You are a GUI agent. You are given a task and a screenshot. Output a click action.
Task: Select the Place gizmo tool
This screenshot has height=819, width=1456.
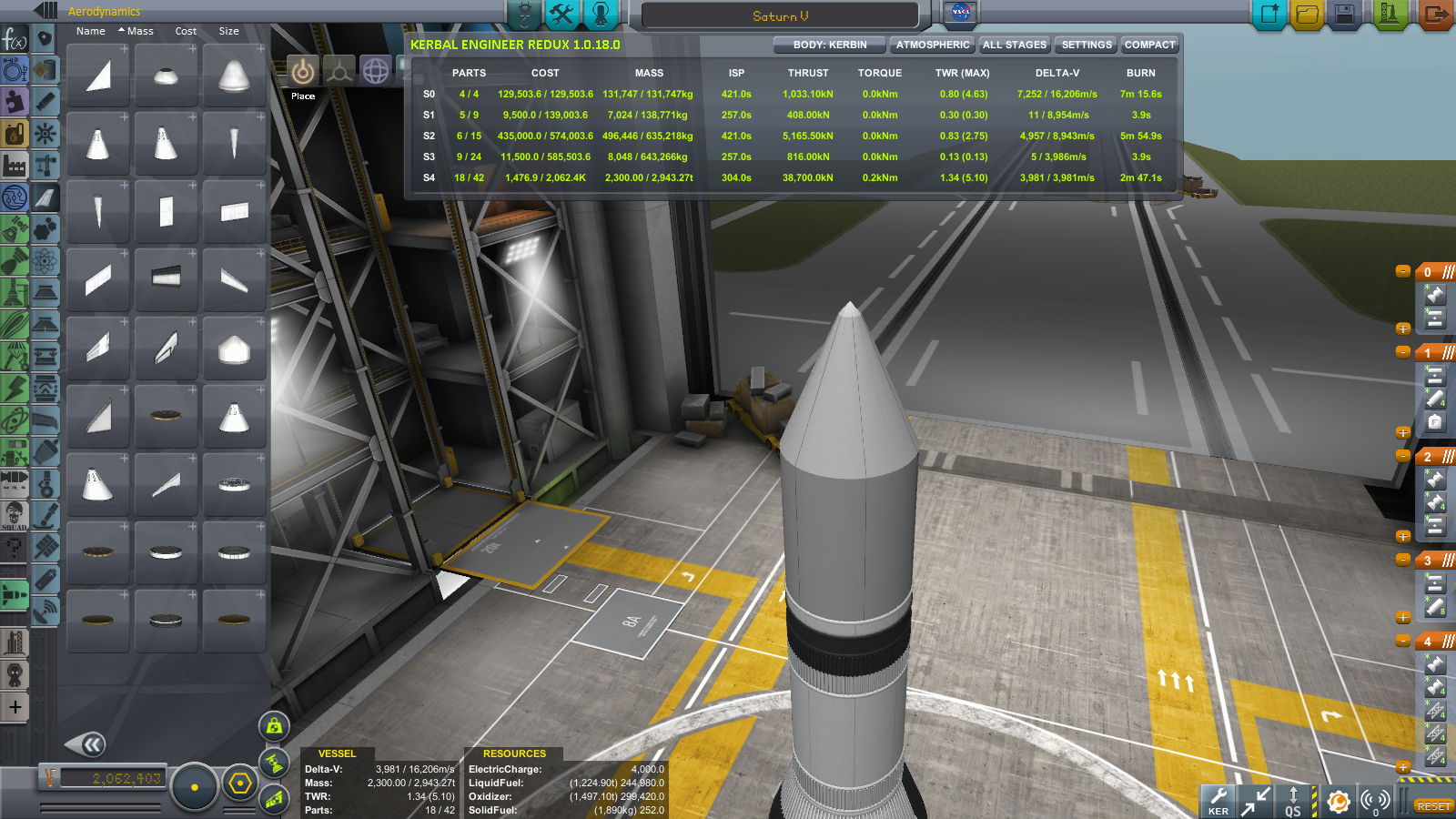[x=303, y=70]
